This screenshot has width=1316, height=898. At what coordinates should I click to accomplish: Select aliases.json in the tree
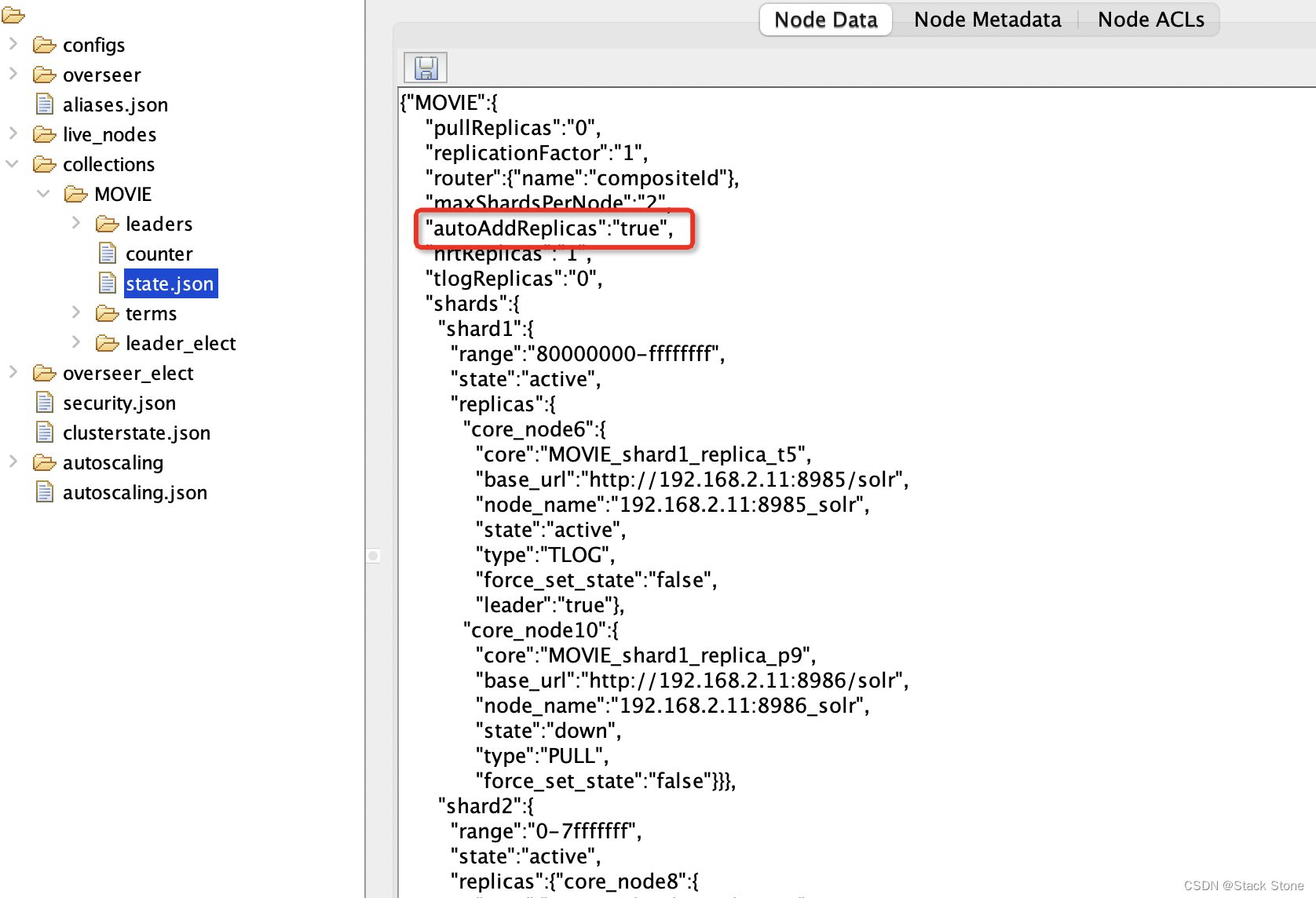115,105
